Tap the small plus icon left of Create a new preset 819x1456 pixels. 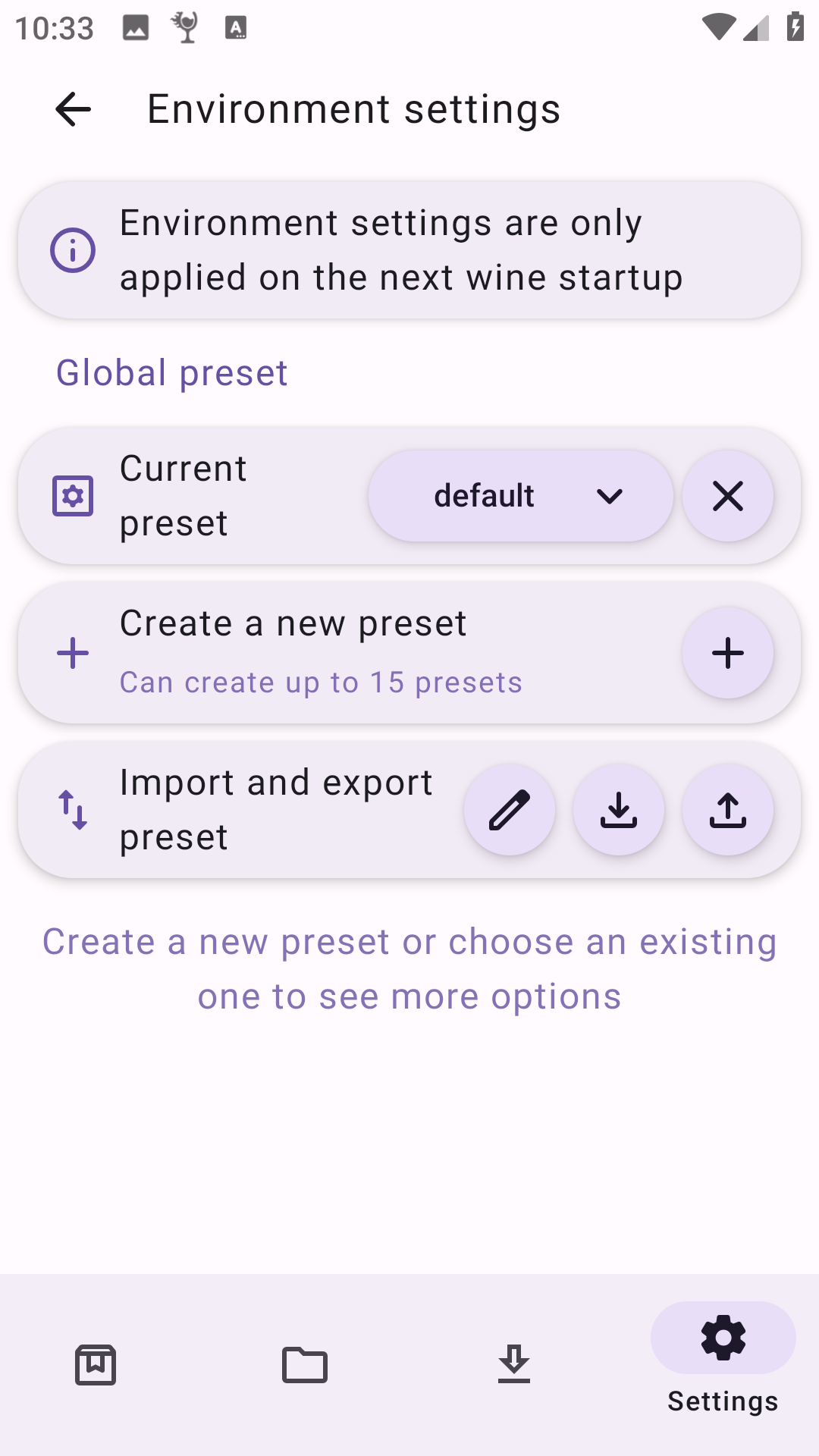pos(73,653)
